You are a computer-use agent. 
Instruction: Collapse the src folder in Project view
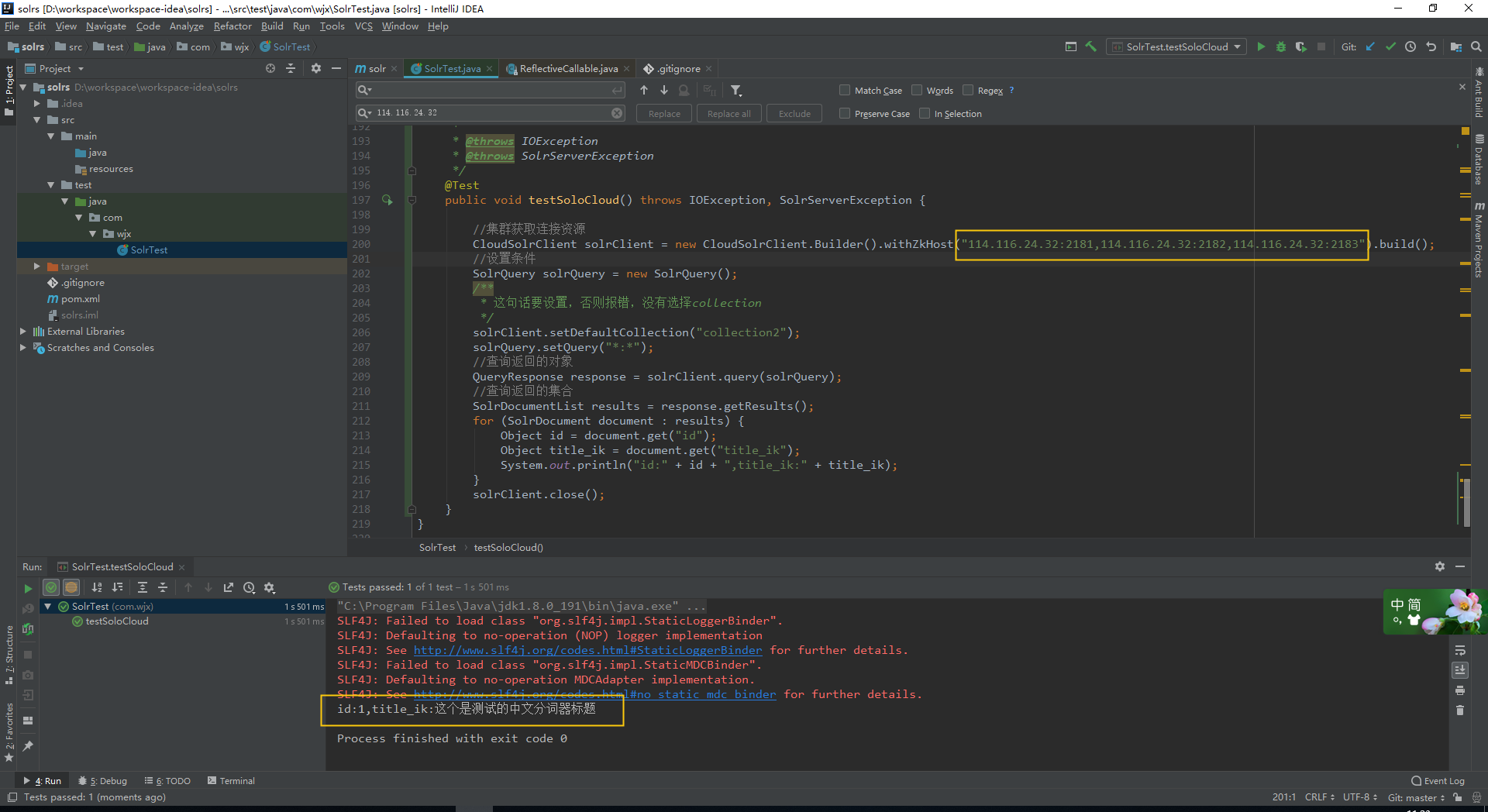(36, 119)
